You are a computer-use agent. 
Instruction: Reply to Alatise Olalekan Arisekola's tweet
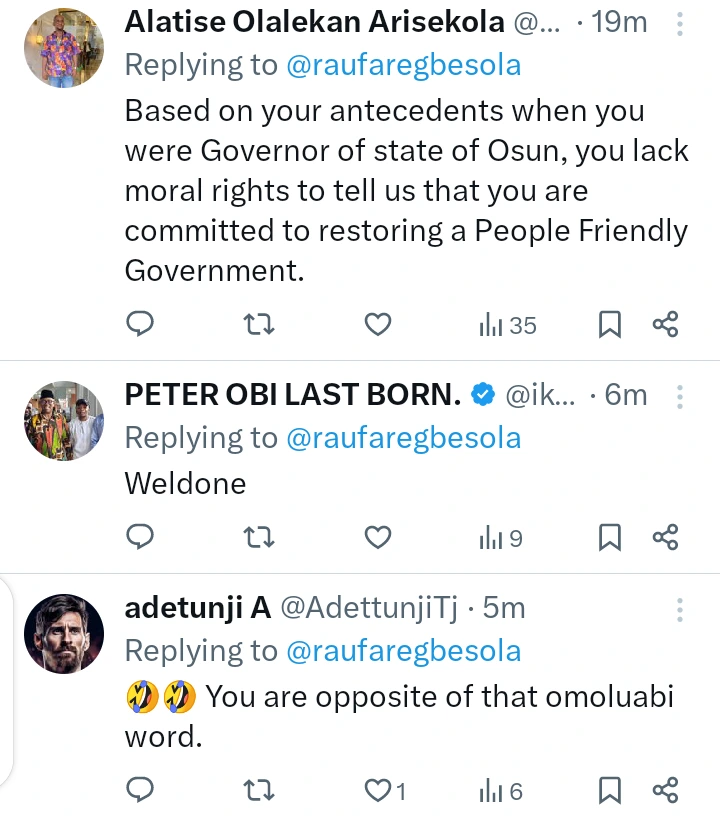pyautogui.click(x=141, y=324)
